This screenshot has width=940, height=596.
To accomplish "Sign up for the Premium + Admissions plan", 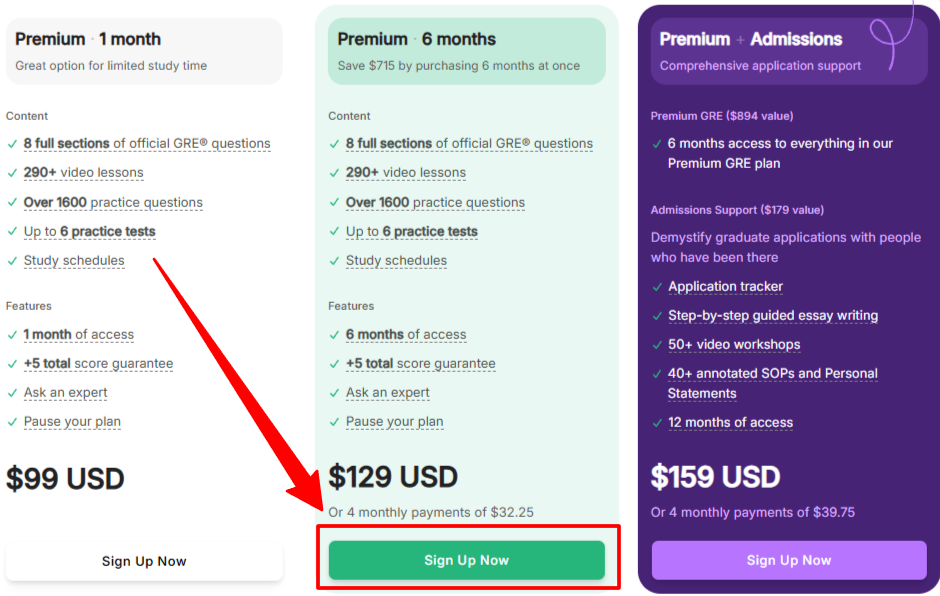I will click(x=788, y=560).
